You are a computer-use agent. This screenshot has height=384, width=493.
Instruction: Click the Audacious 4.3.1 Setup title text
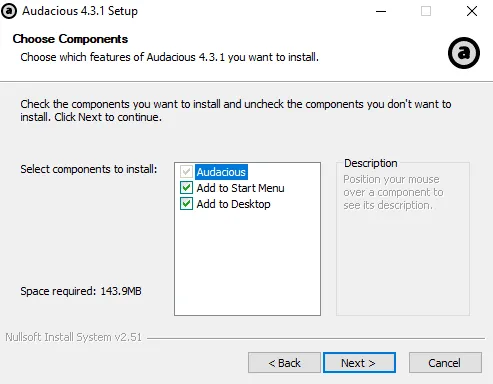click(80, 11)
